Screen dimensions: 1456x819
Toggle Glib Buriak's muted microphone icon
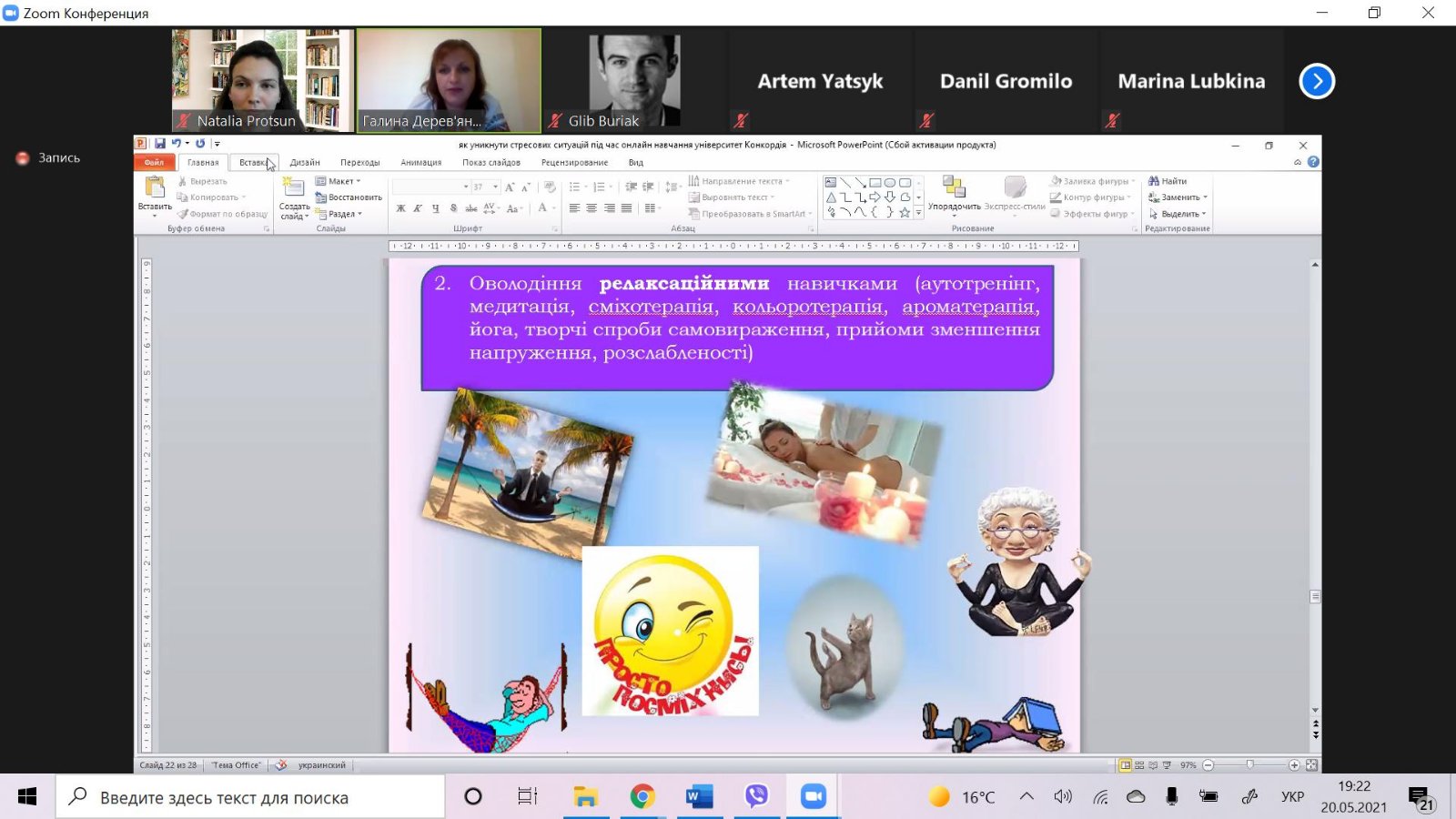[x=556, y=121]
